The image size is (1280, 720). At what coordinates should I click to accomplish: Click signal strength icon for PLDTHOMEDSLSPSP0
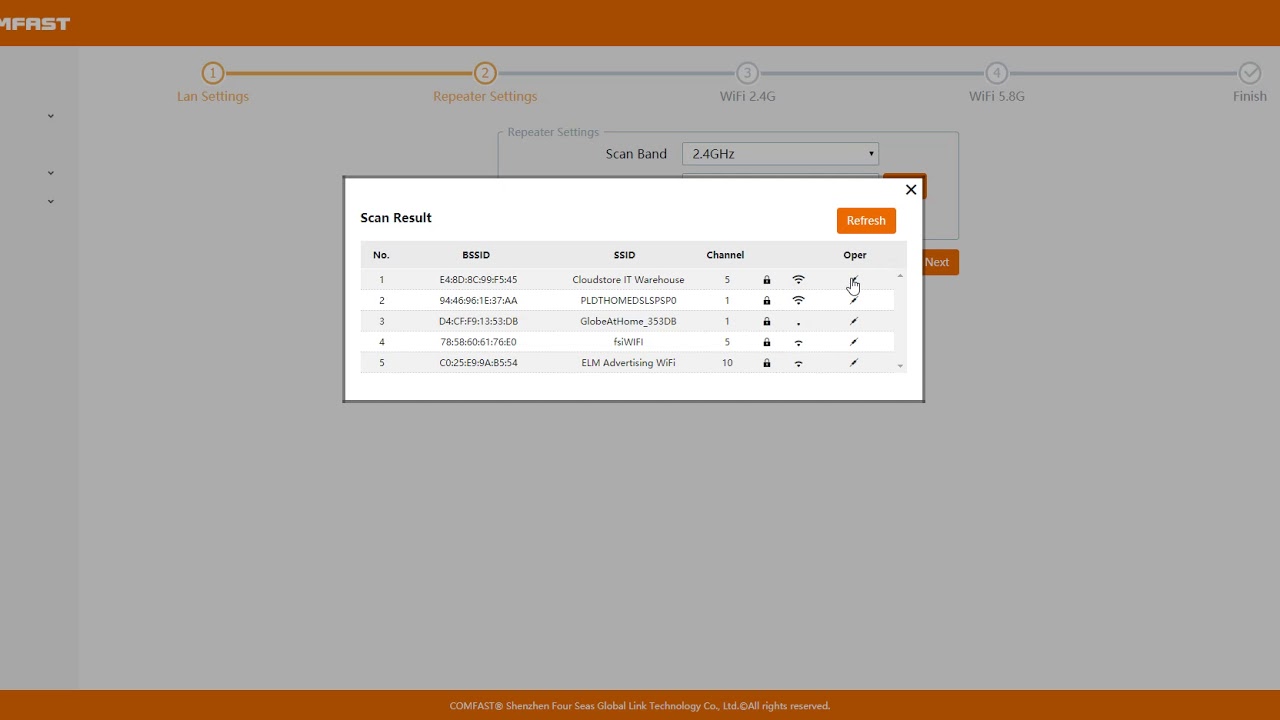798,300
